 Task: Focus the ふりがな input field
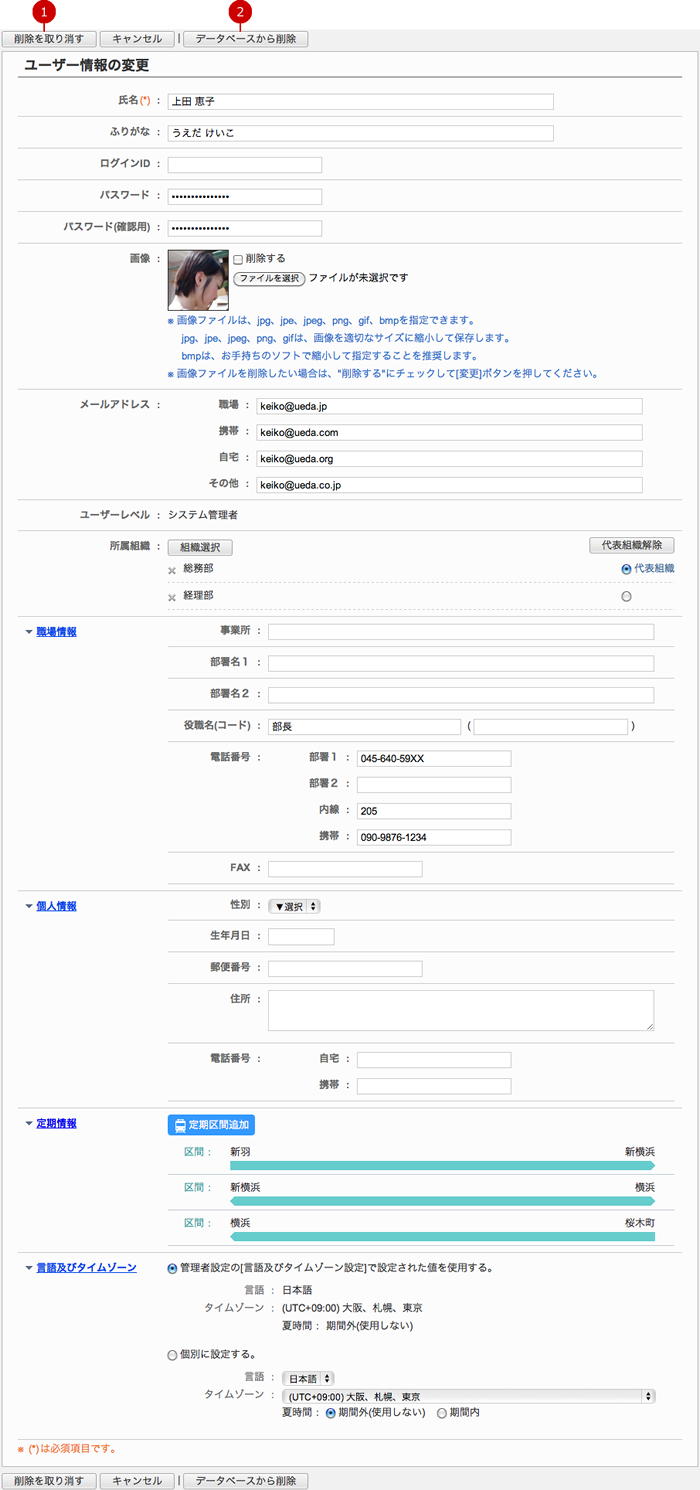tap(360, 133)
